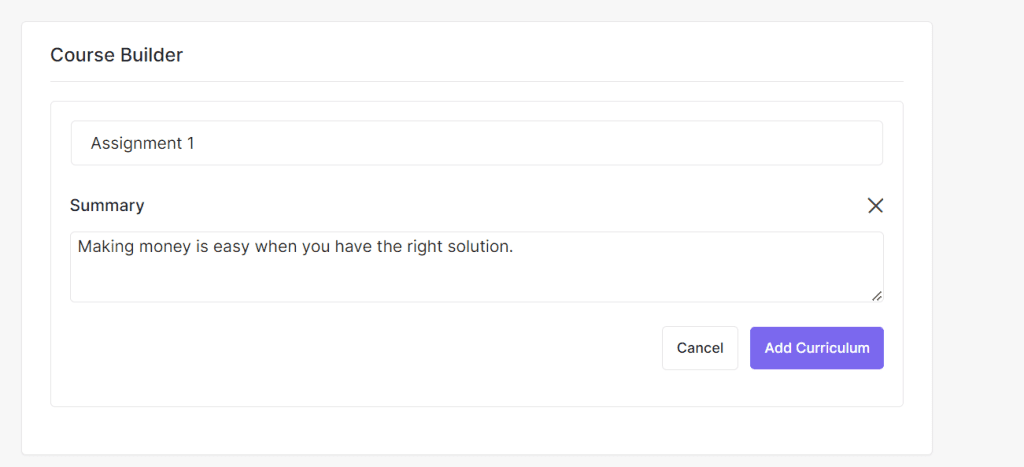Click the 'Assignment 1' text in title input

tap(142, 143)
